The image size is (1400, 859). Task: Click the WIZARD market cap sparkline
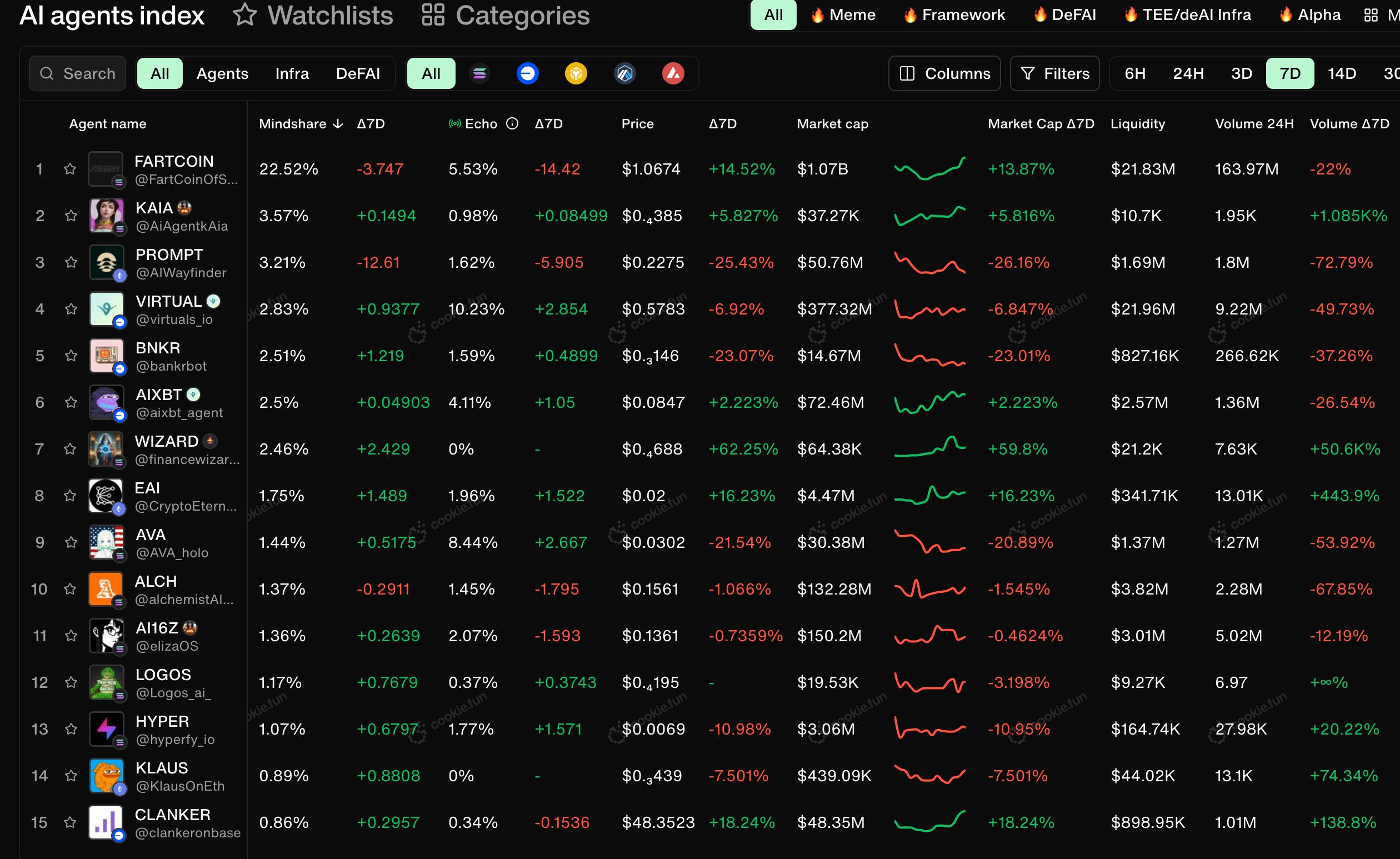[929, 449]
